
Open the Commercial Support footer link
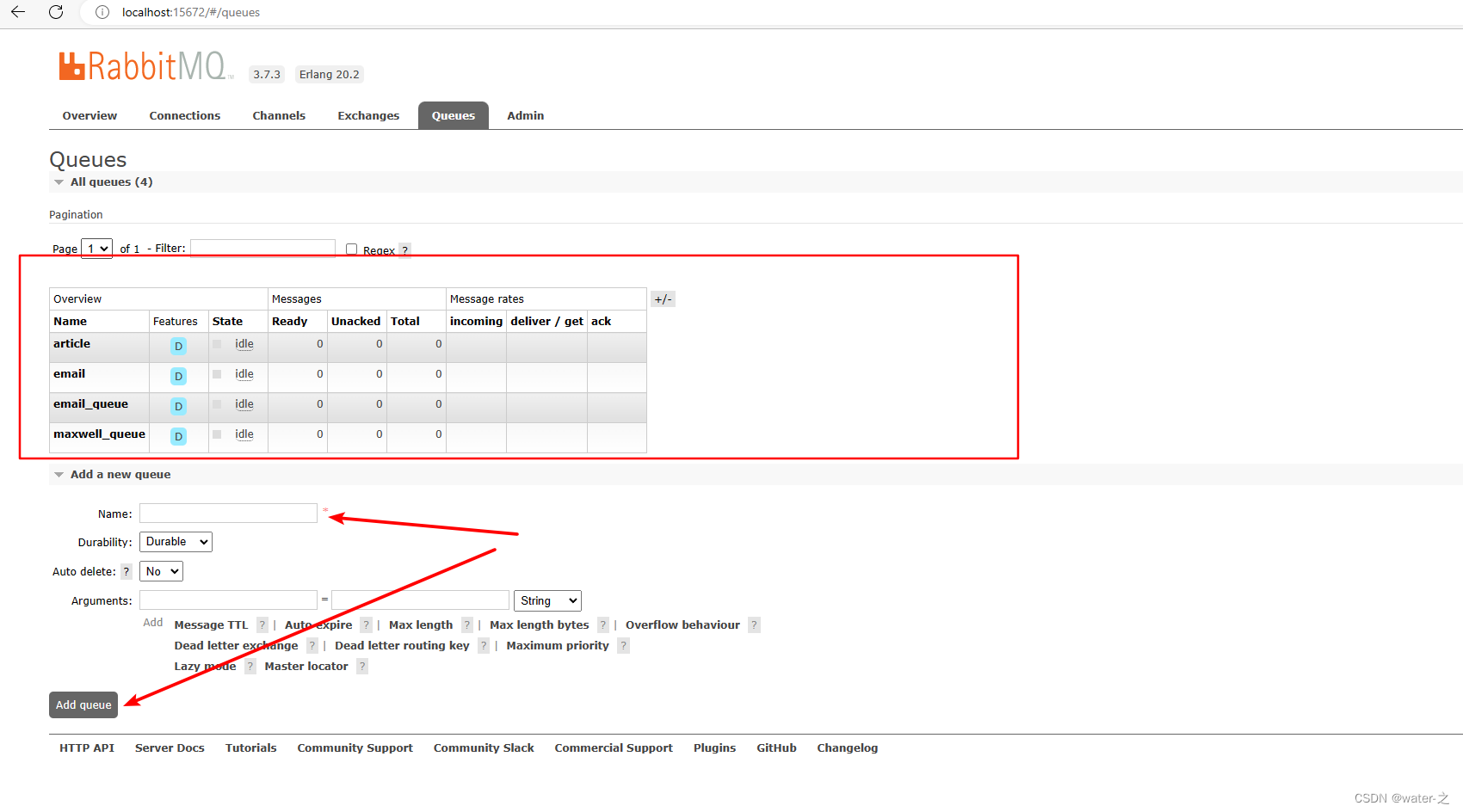(614, 748)
